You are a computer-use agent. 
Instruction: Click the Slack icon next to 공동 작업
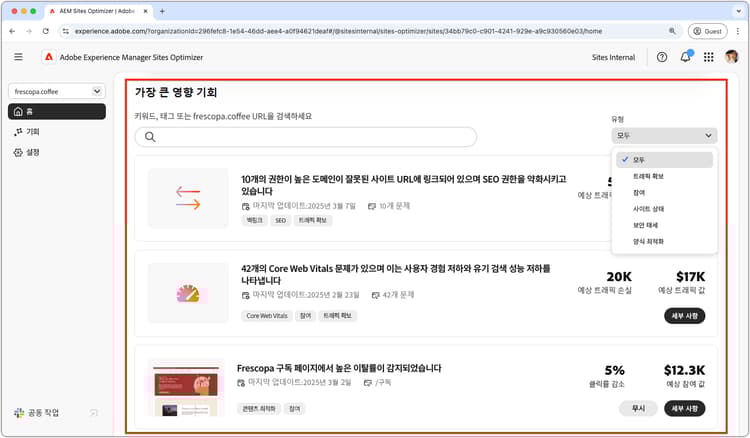19,412
